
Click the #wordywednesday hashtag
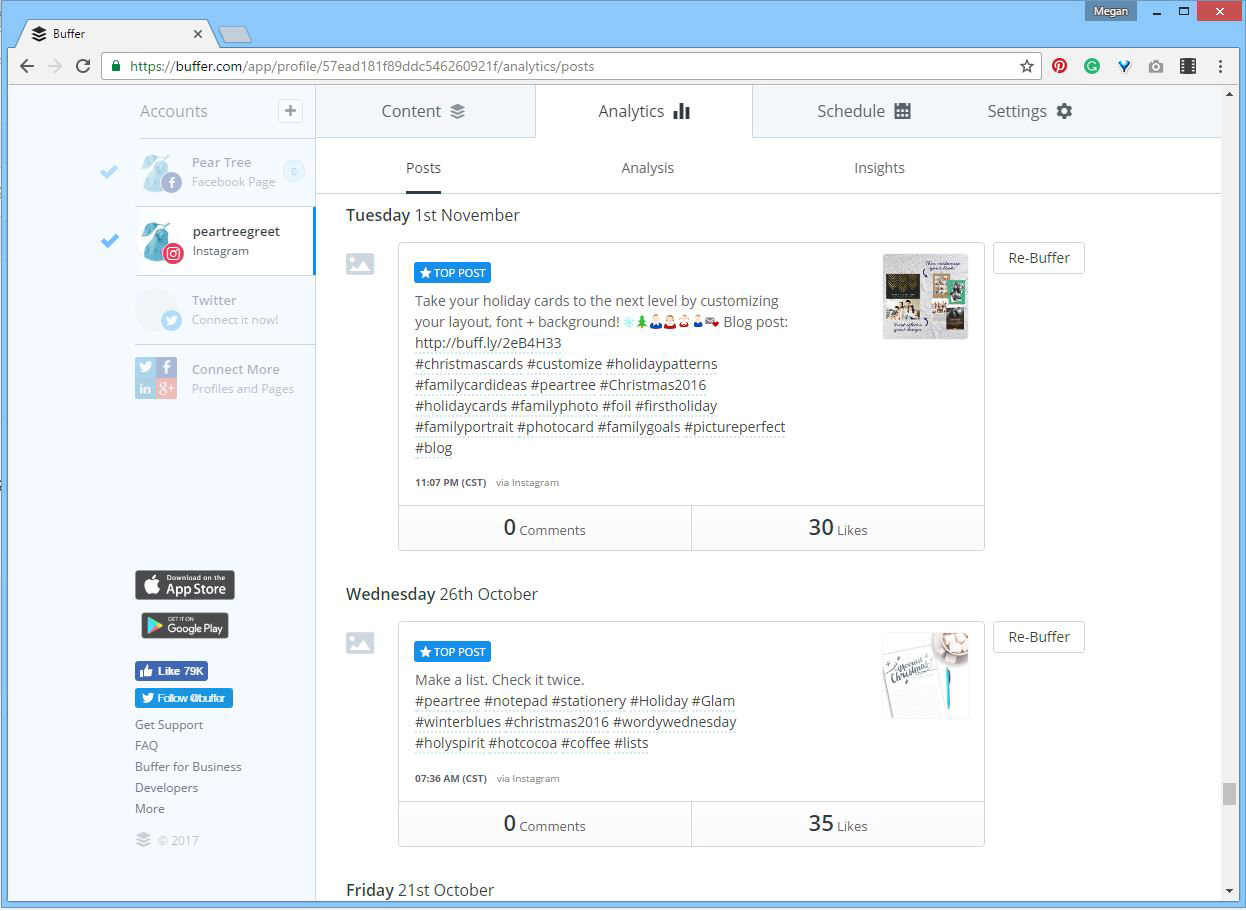(675, 722)
